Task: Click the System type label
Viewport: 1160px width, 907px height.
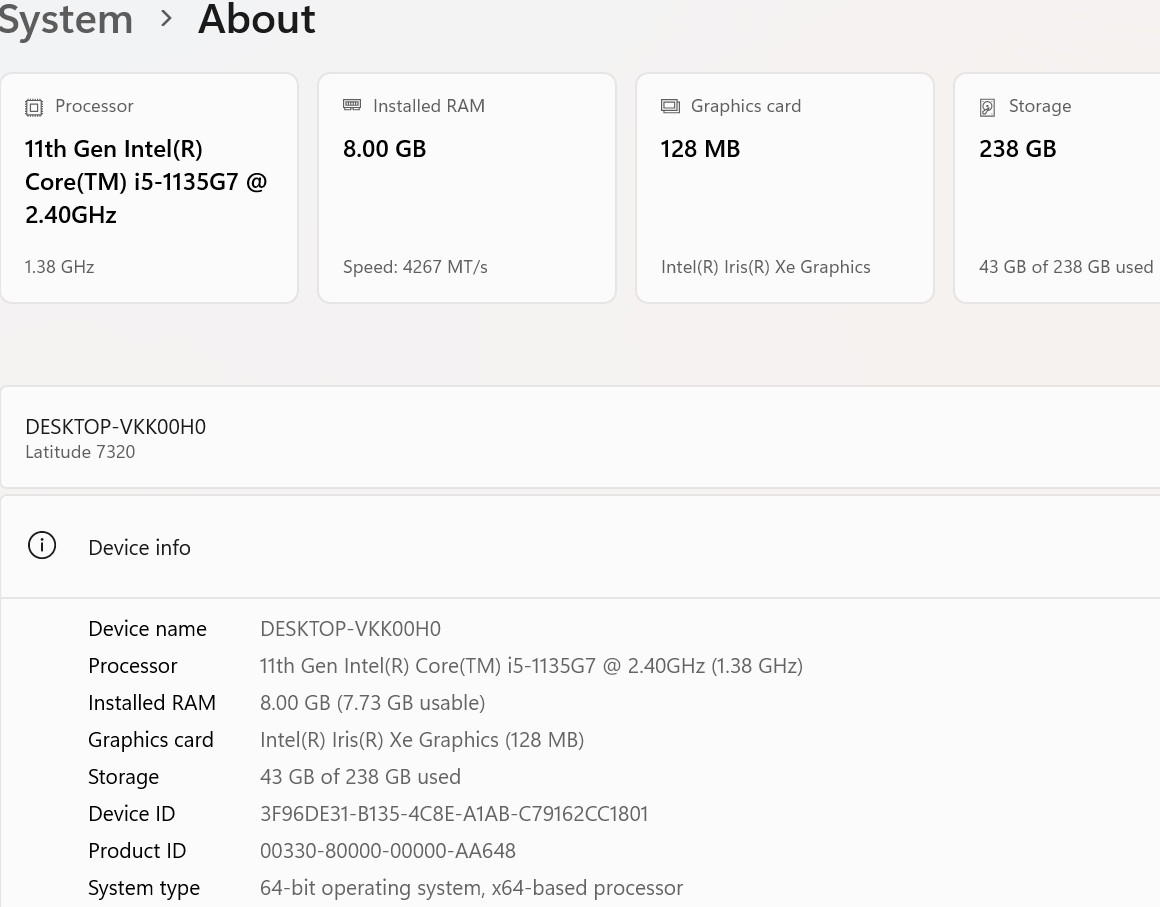Action: tap(144, 888)
